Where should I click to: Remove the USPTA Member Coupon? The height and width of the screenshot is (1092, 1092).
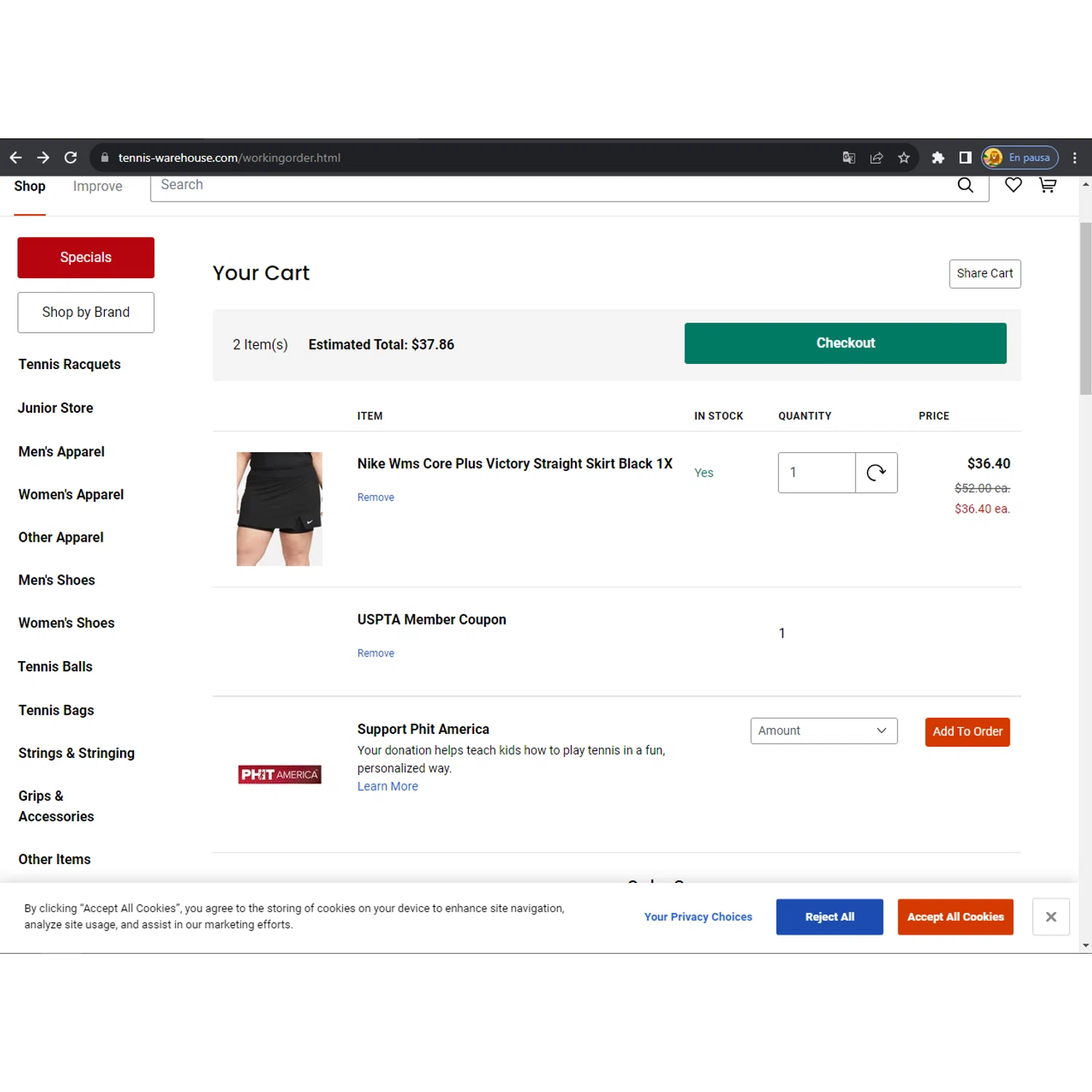tap(376, 653)
